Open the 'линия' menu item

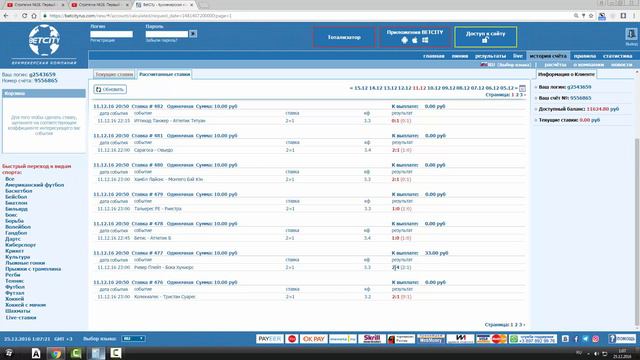point(460,56)
